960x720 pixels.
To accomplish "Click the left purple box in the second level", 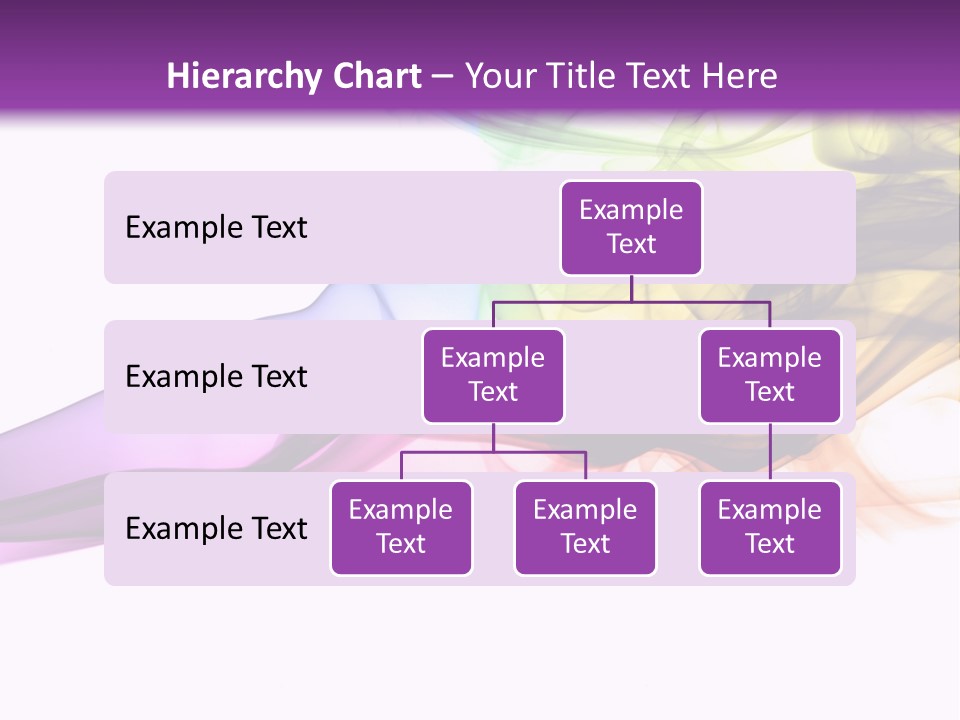I will click(x=493, y=375).
